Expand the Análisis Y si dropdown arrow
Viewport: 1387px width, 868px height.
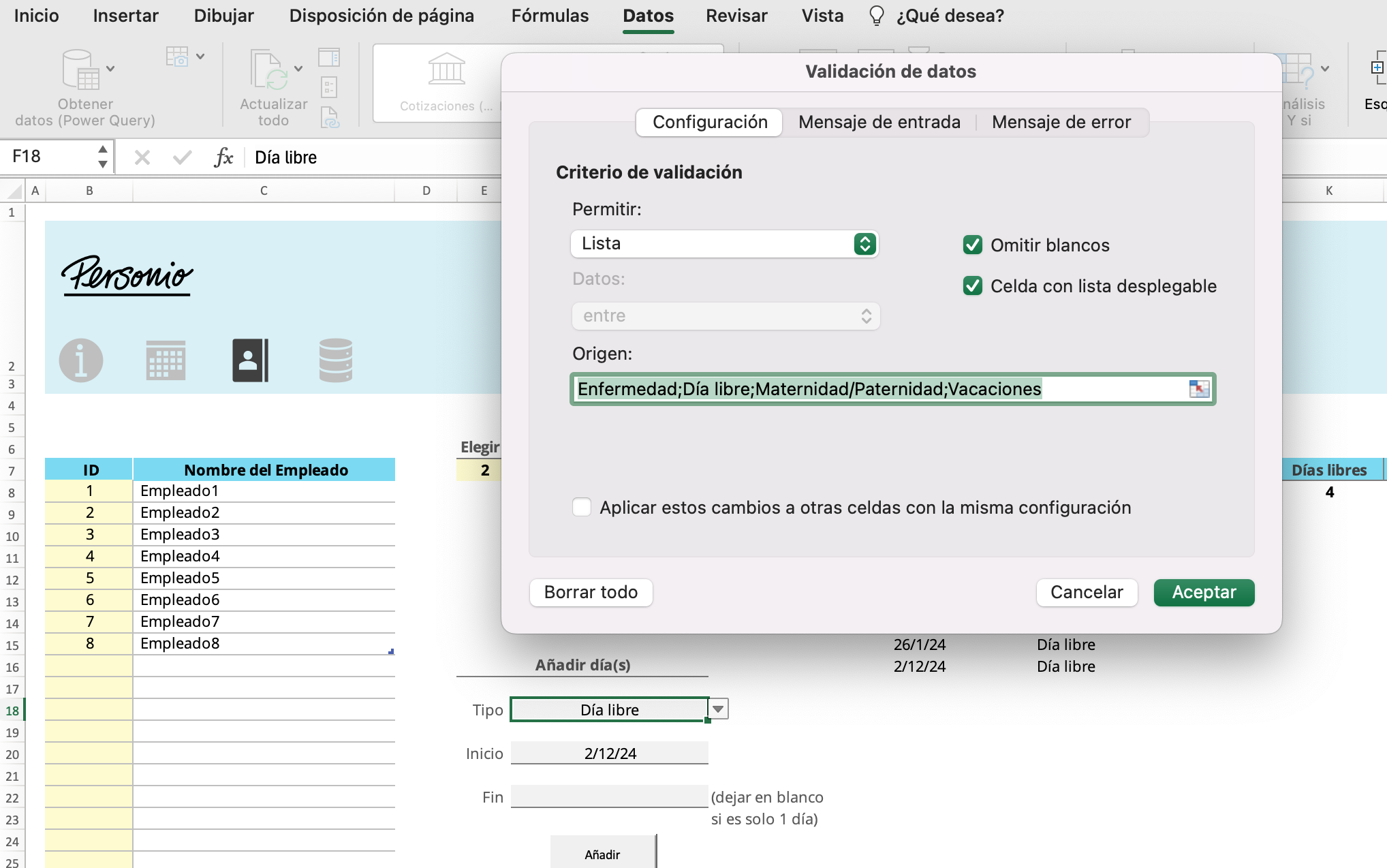pyautogui.click(x=1325, y=69)
